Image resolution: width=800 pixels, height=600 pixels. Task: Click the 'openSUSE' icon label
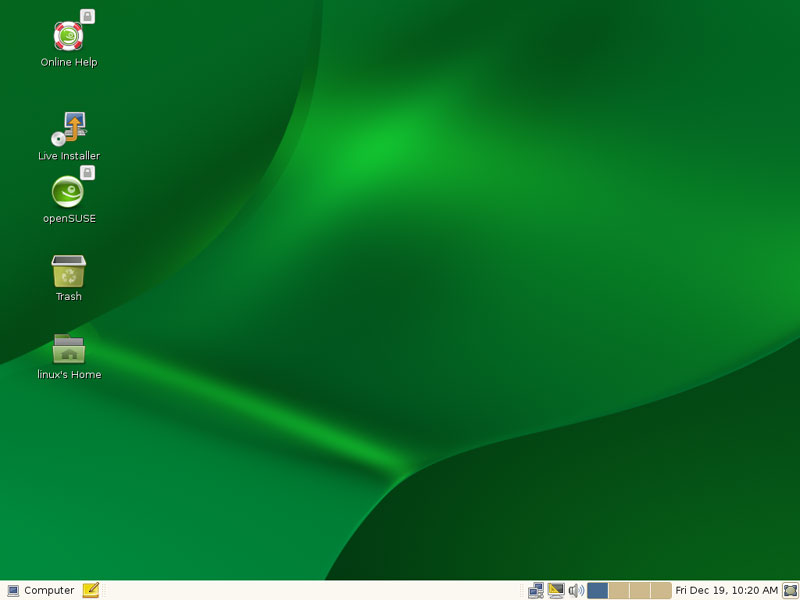(x=69, y=218)
